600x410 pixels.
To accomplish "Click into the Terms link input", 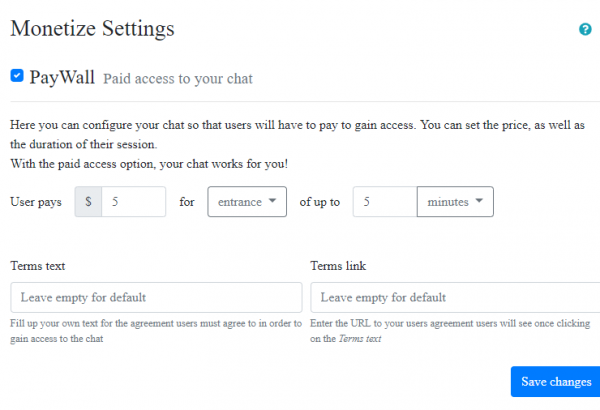I will pyautogui.click(x=455, y=297).
